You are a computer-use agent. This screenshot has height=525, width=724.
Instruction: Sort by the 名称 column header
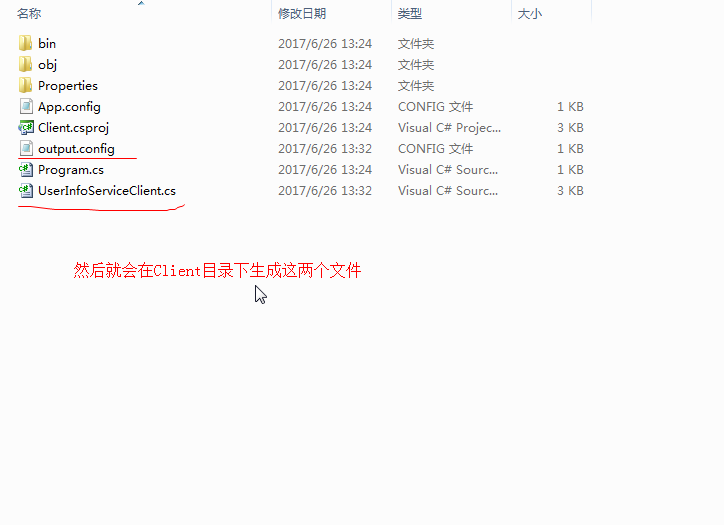click(x=29, y=14)
